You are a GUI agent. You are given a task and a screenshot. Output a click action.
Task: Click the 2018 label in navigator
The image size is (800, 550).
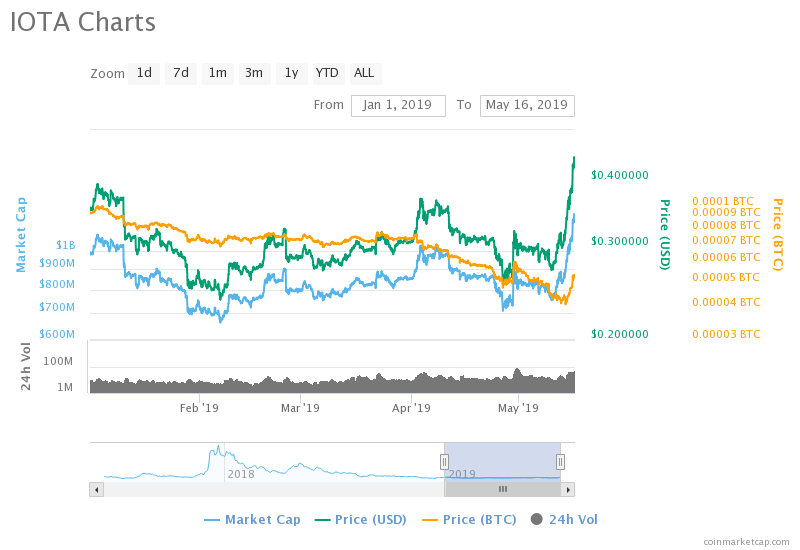[x=241, y=474]
